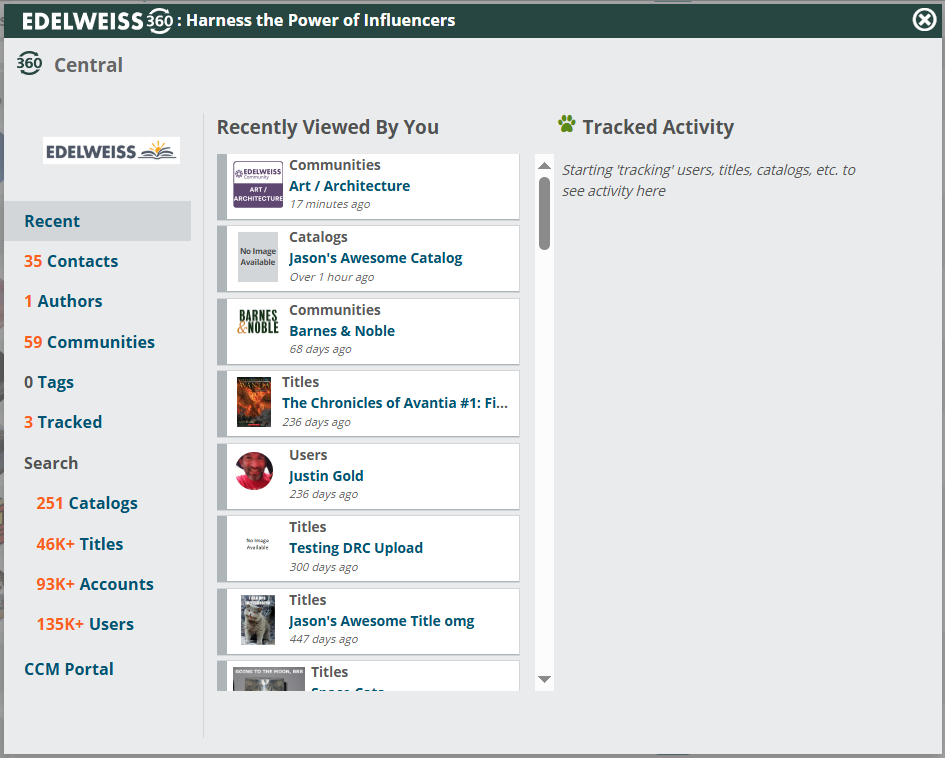
Task: Click the cat cover for Jason's Awesome Title
Action: pos(258,620)
